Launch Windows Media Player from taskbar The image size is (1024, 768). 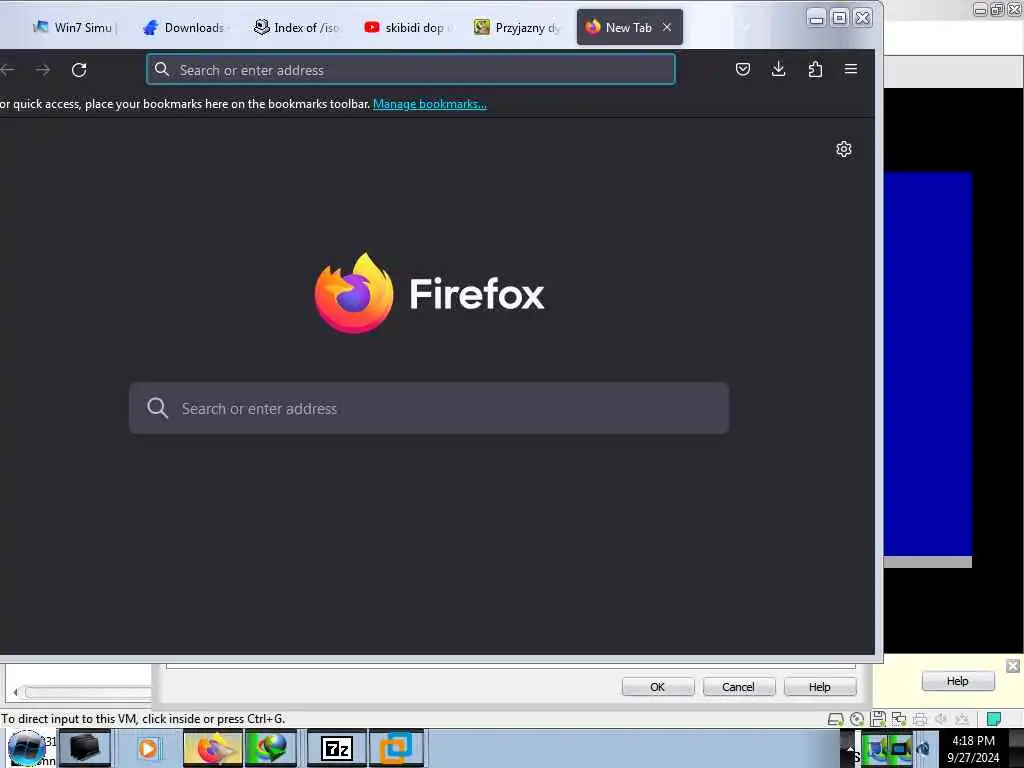coord(148,748)
